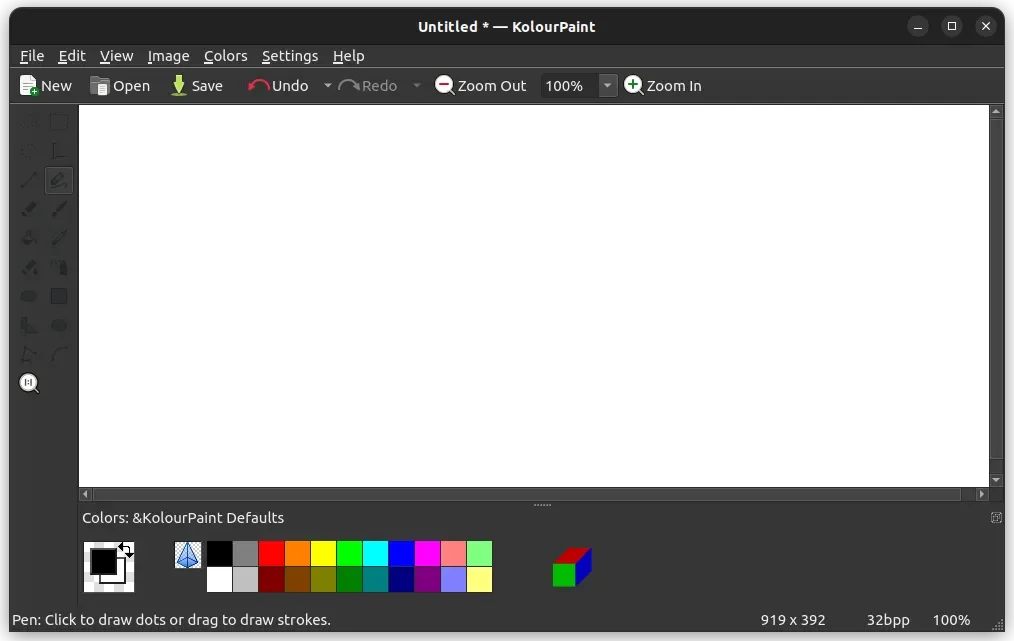Pick the magenta color swatch
The height and width of the screenshot is (641, 1014).
click(x=427, y=554)
